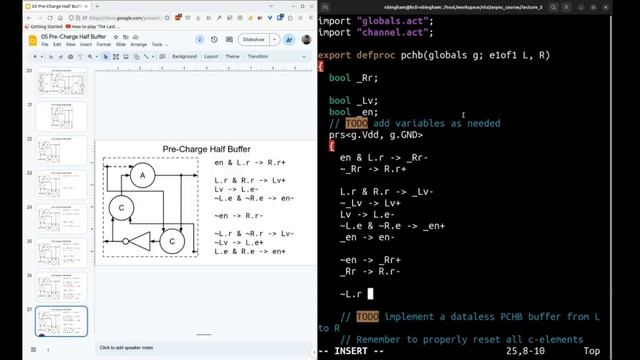The image size is (640, 360).
Task: Open the Edit menu
Action: [57, 44]
